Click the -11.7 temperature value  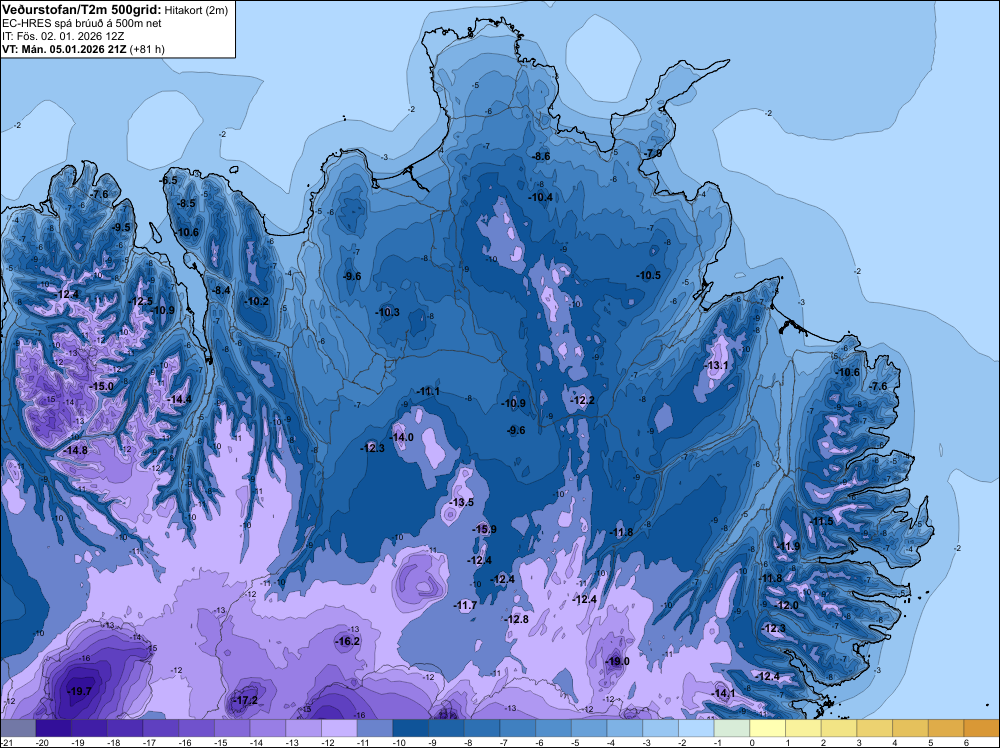click(465, 606)
